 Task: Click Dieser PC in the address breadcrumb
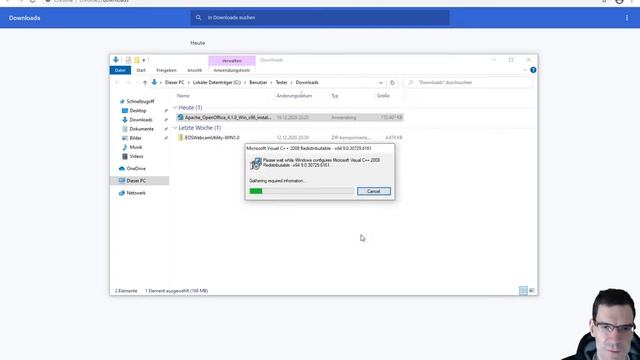point(174,82)
